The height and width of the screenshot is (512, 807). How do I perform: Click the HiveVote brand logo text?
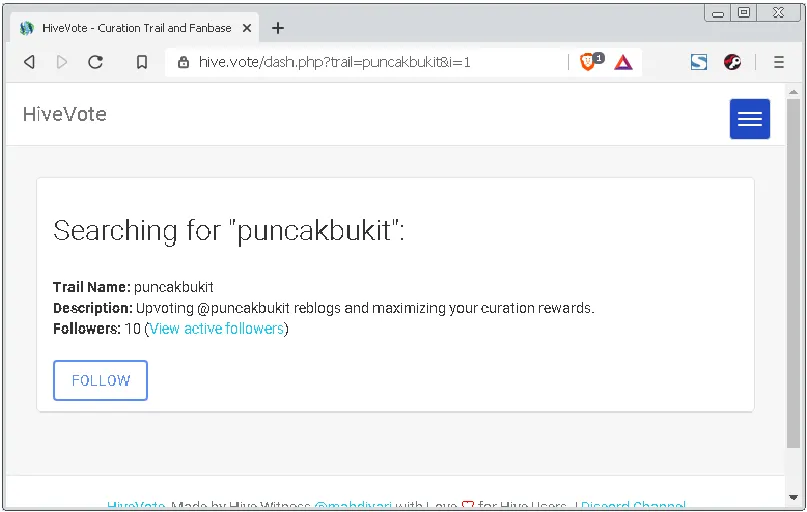coord(65,114)
